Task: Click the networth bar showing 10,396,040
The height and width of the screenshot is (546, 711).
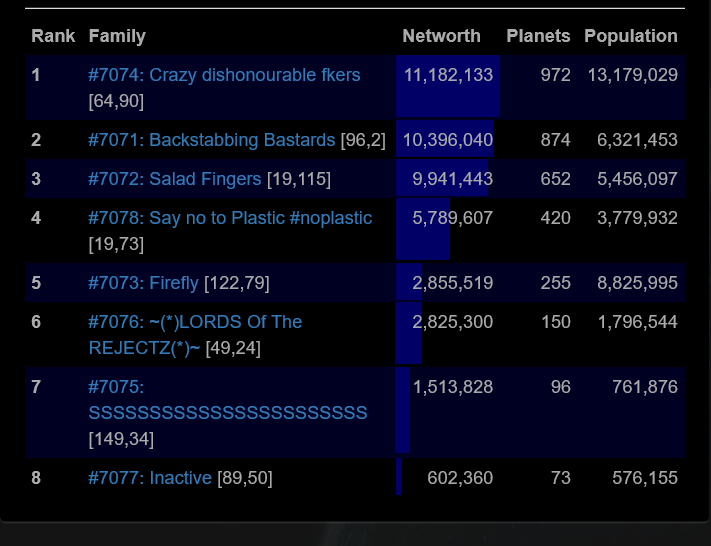Action: 445,140
